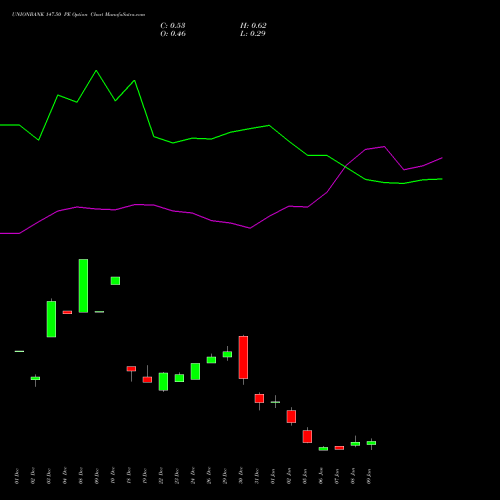The width and height of the screenshot is (500, 500).
Task: Click the green indicator line's highest peak
Action: pyautogui.click(x=96, y=71)
